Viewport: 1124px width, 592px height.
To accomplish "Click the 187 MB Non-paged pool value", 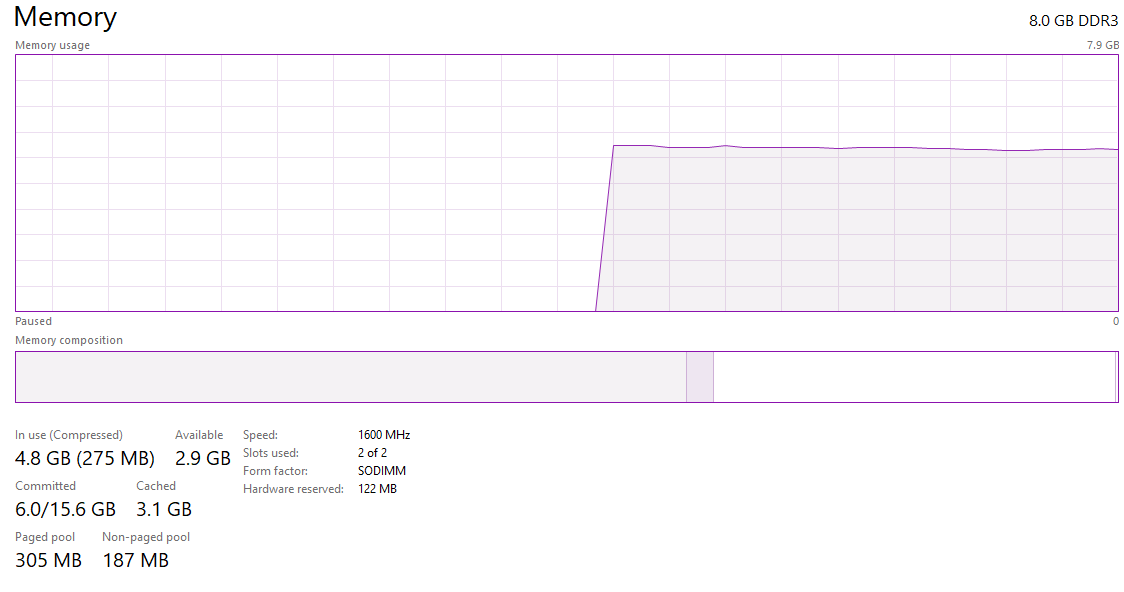I will (x=135, y=560).
